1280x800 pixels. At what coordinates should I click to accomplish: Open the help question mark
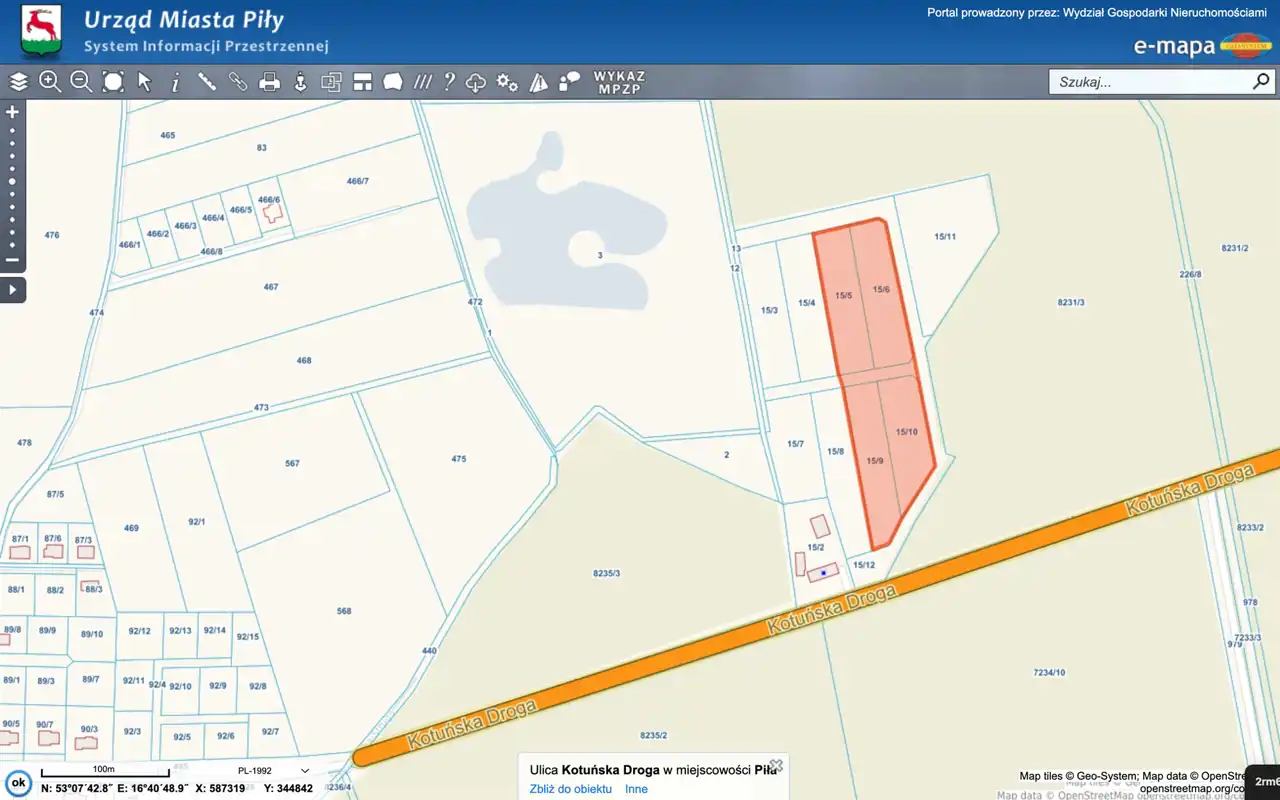tap(450, 82)
